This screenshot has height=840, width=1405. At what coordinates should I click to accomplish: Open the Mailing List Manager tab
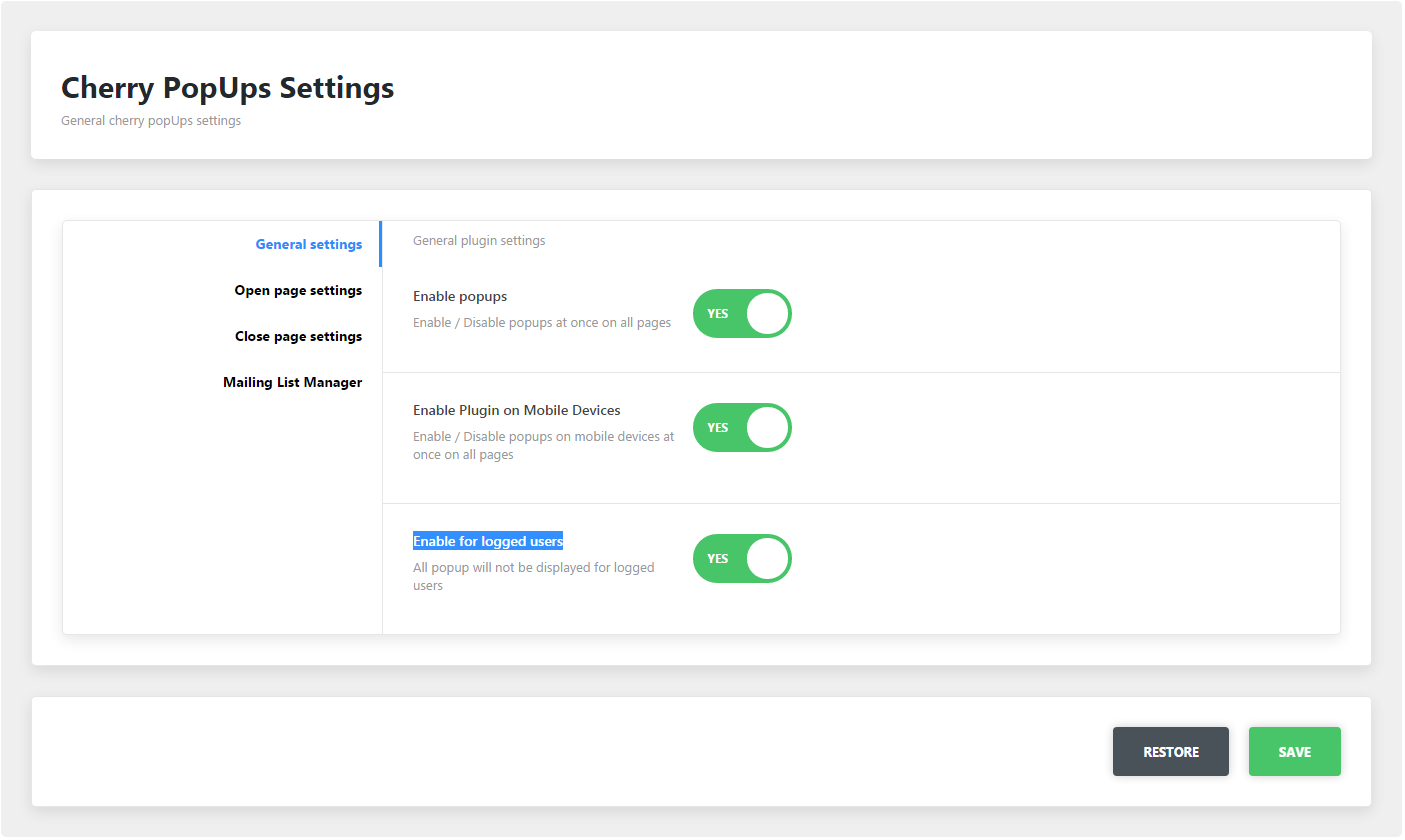tap(292, 383)
